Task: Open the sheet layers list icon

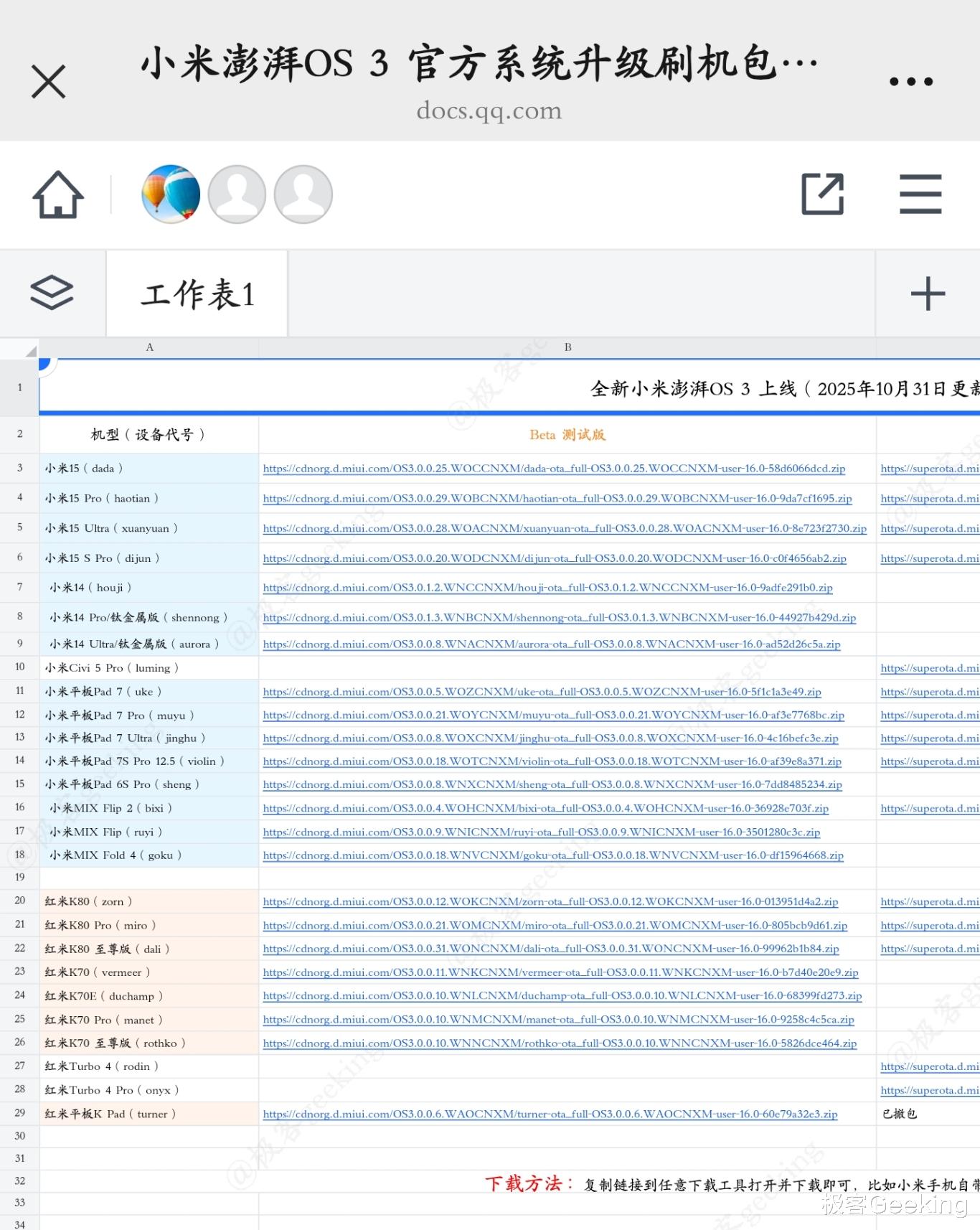Action: click(52, 293)
